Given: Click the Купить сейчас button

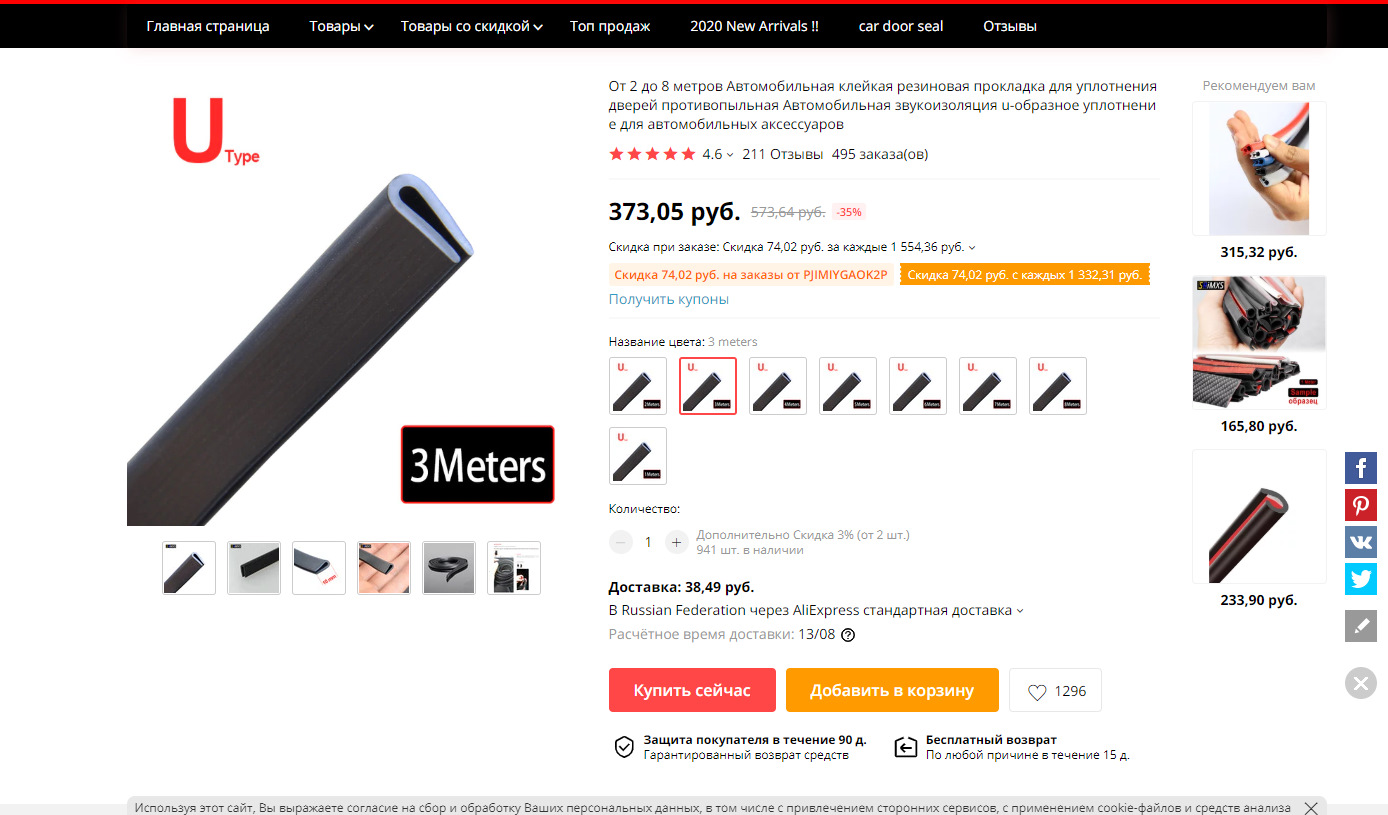Looking at the screenshot, I should pos(692,690).
